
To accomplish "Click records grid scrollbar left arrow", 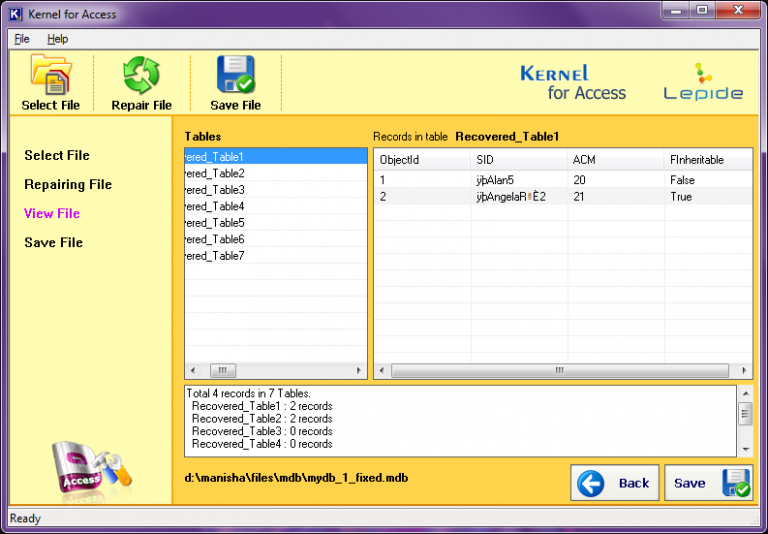I will [x=382, y=370].
